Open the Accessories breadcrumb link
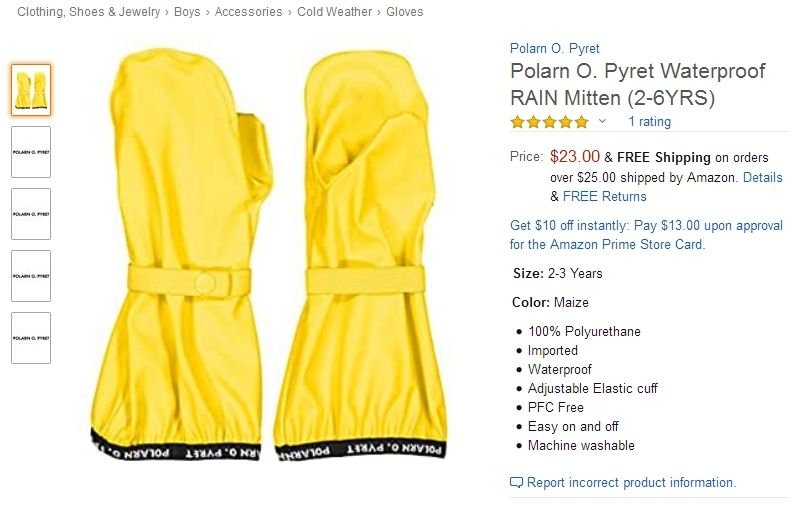Viewport: 798px width, 506px height. tap(248, 12)
